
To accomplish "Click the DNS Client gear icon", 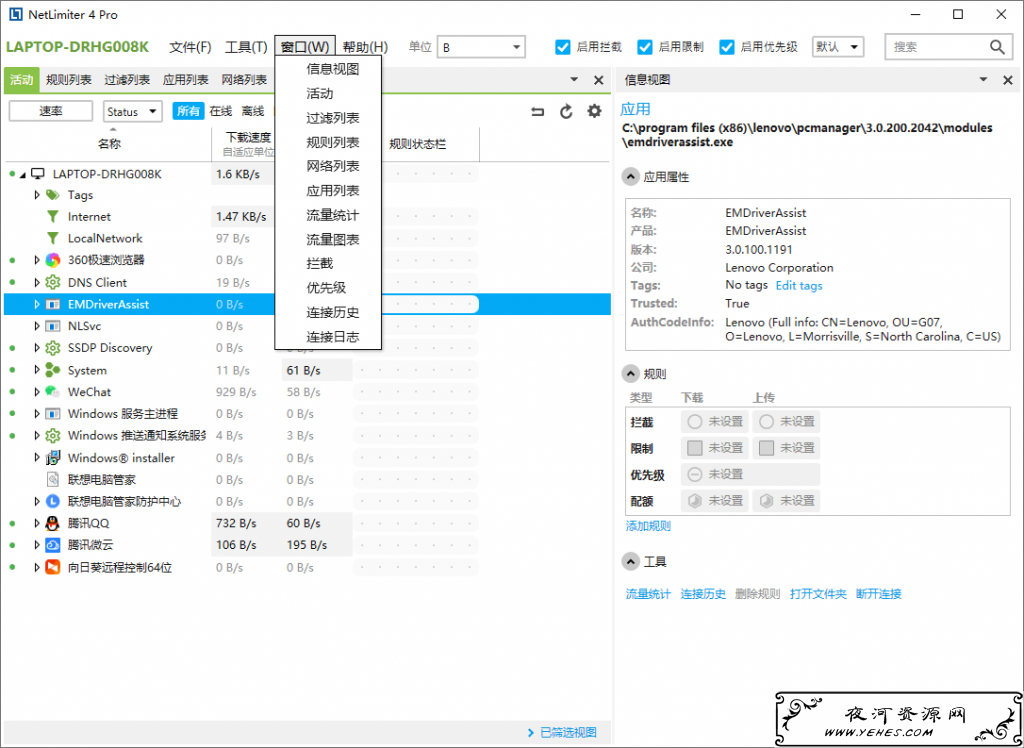I will click(x=53, y=282).
